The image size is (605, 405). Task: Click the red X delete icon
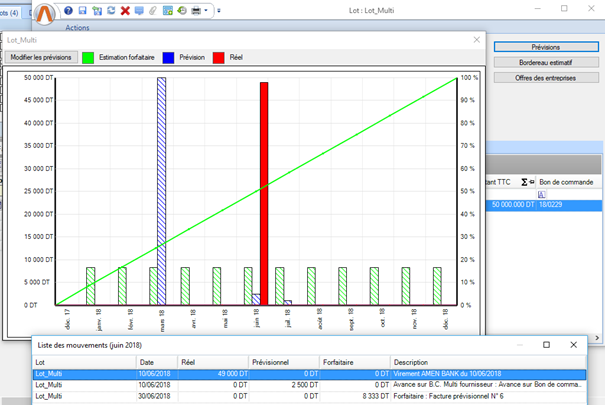pos(125,11)
